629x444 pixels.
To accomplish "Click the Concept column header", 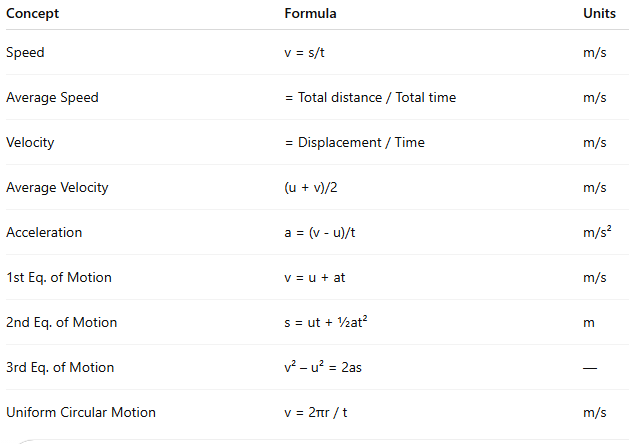I will coord(32,14).
